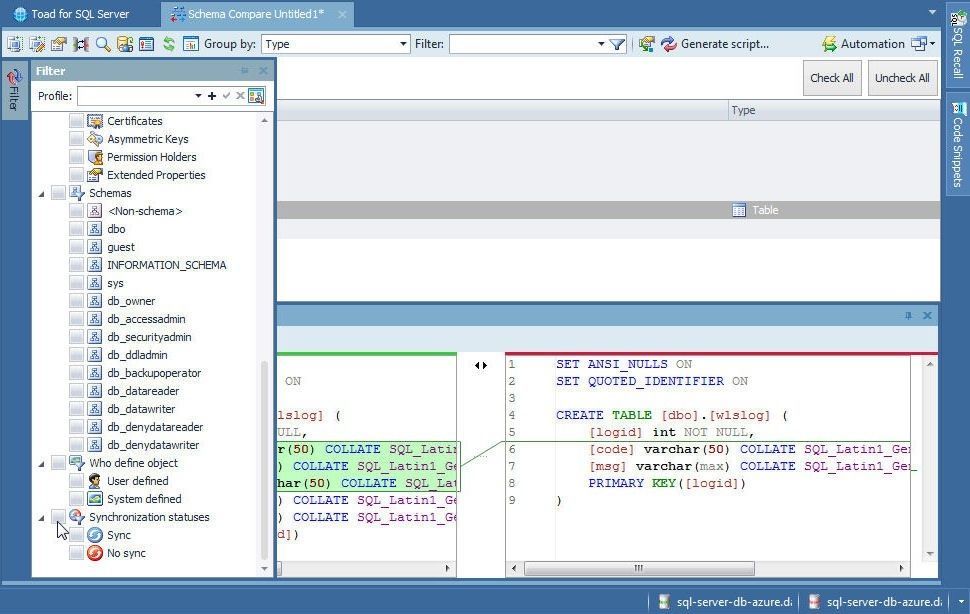This screenshot has width=970, height=614.
Task: Click the report chart toolbar icon
Action: (x=191, y=44)
